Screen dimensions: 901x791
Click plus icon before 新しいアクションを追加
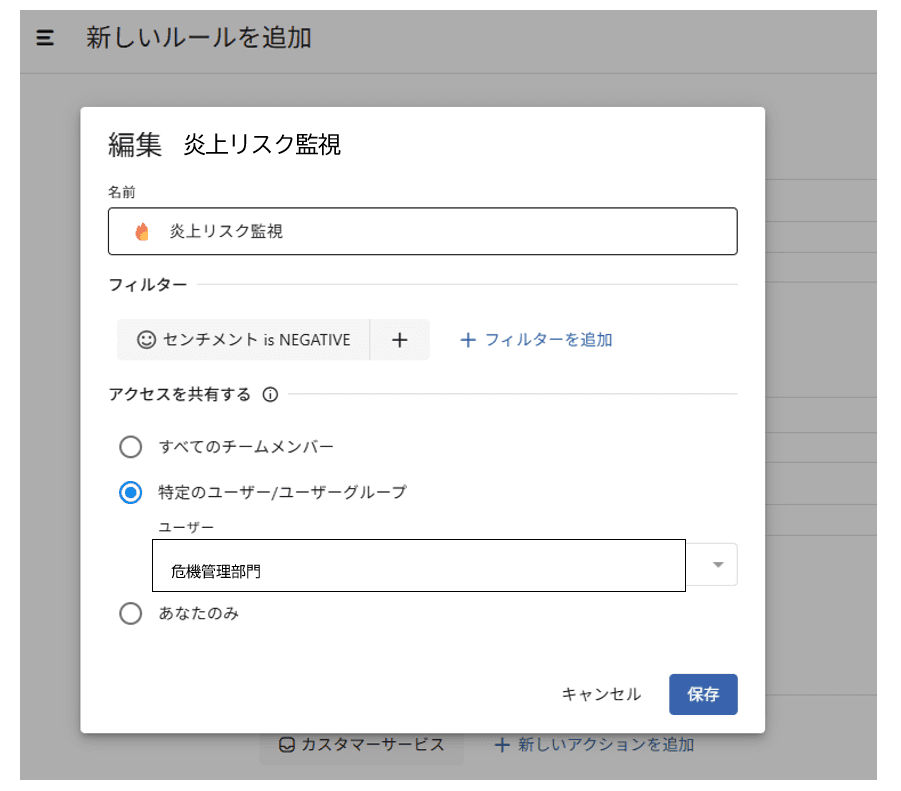tap(502, 745)
